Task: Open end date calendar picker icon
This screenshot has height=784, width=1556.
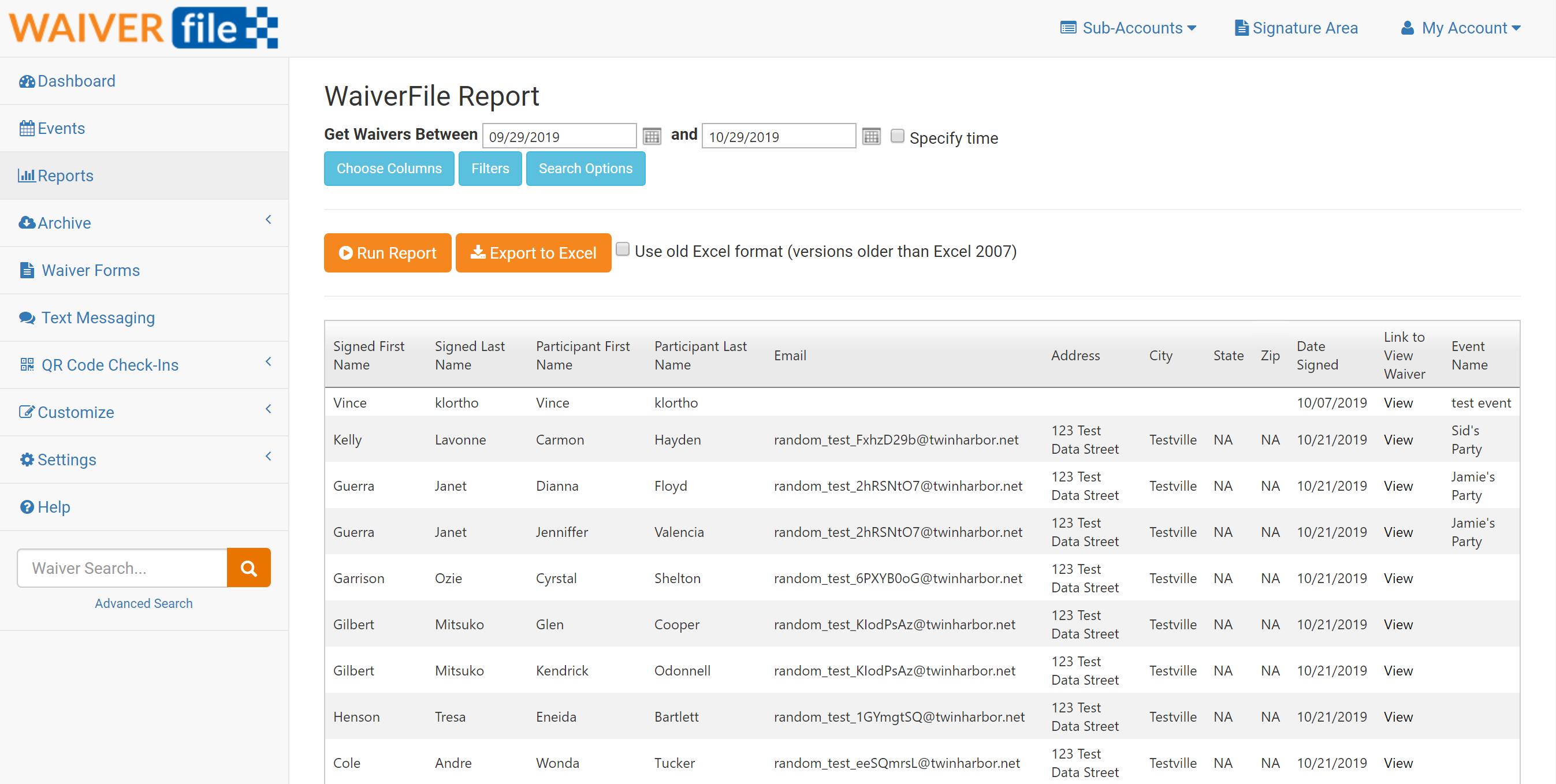Action: tap(870, 136)
